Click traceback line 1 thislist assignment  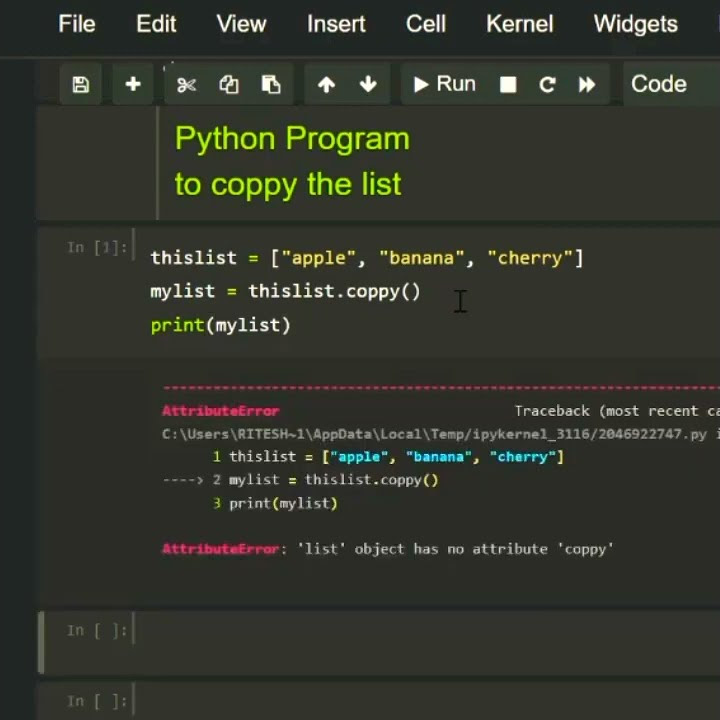(388, 457)
